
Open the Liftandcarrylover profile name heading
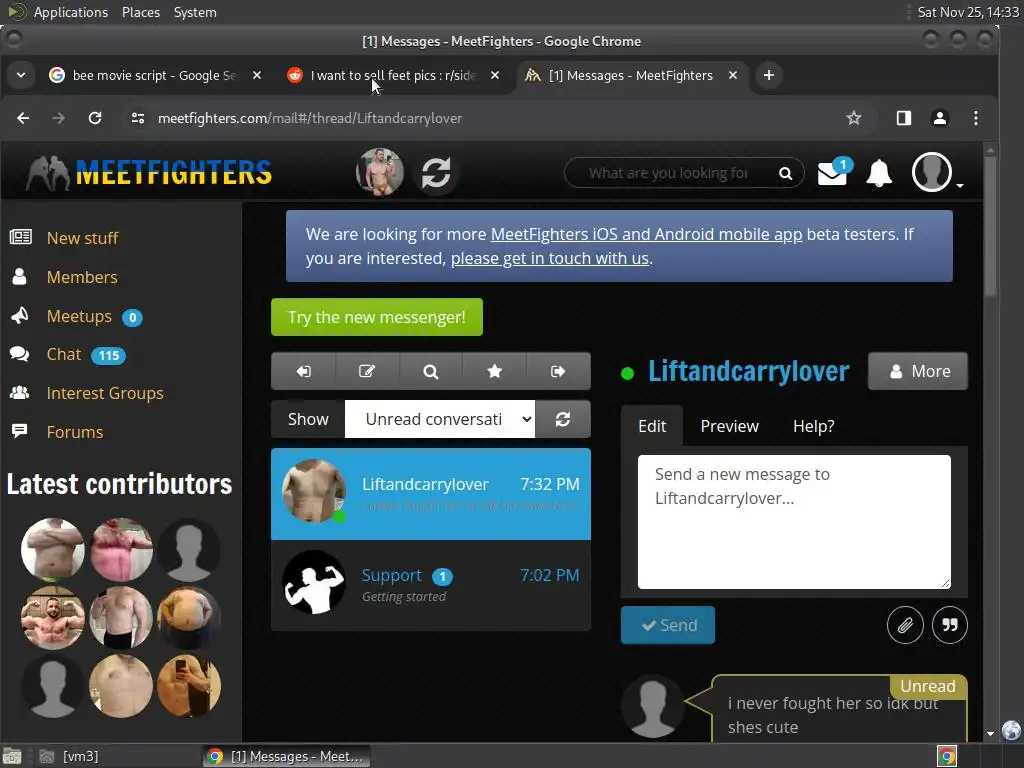click(748, 371)
